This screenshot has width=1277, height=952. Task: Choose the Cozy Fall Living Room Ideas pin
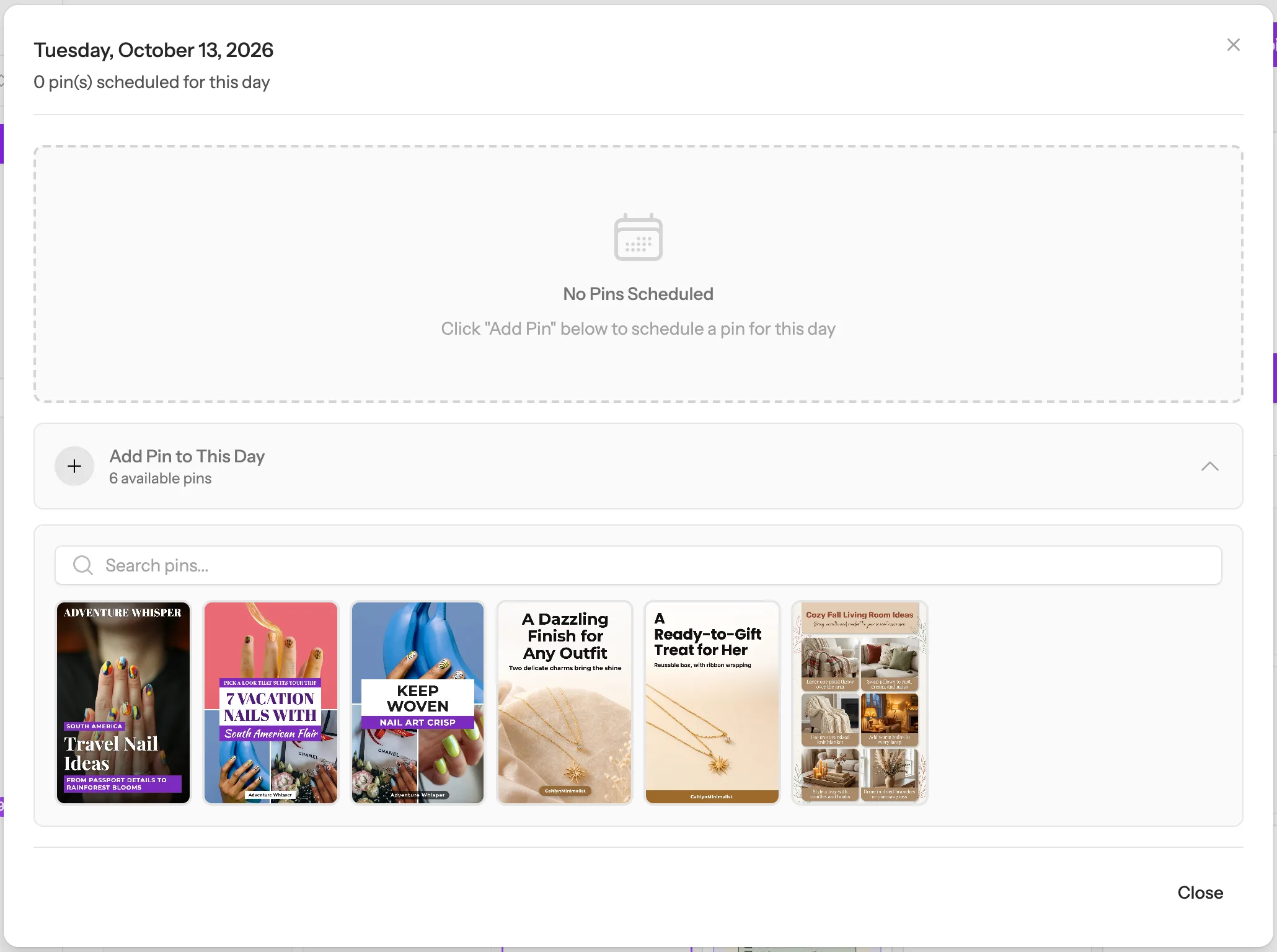pos(859,703)
